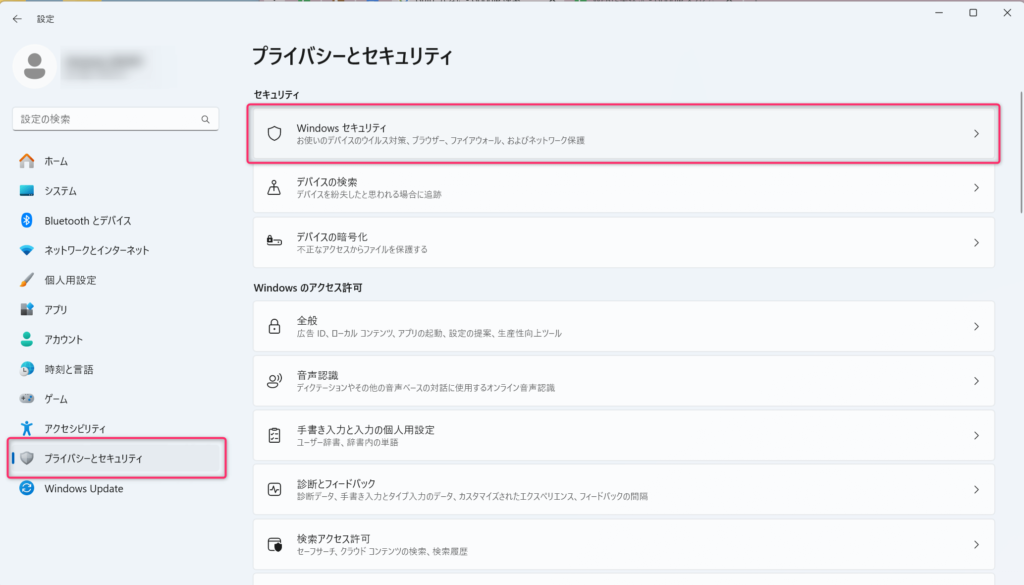
Task: Open デバイスの暗号化 via its chevron arrow
Action: pyautogui.click(x=976, y=242)
